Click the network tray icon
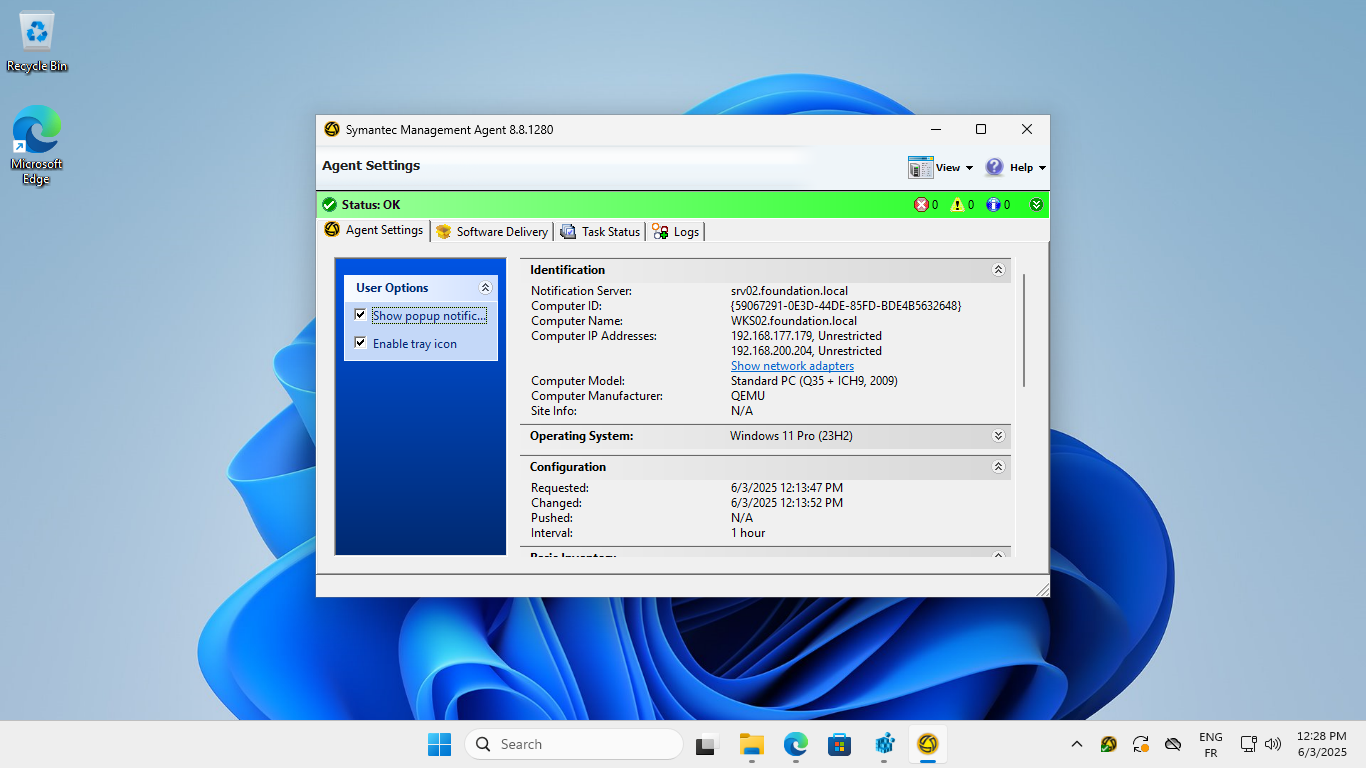The width and height of the screenshot is (1366, 768). (1248, 744)
